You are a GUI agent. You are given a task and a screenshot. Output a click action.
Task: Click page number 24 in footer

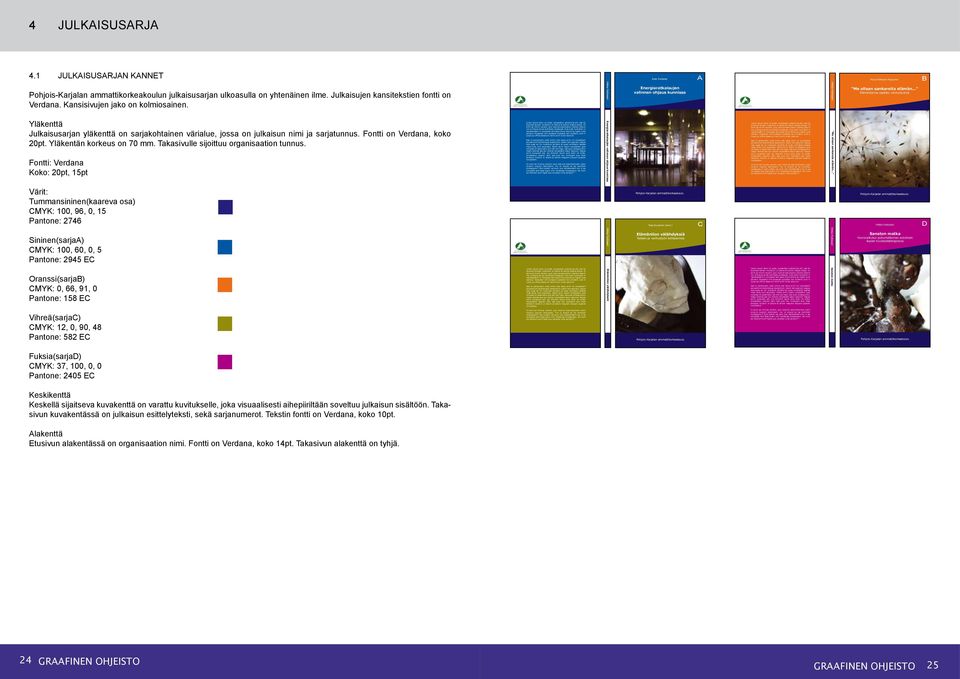click(25, 660)
